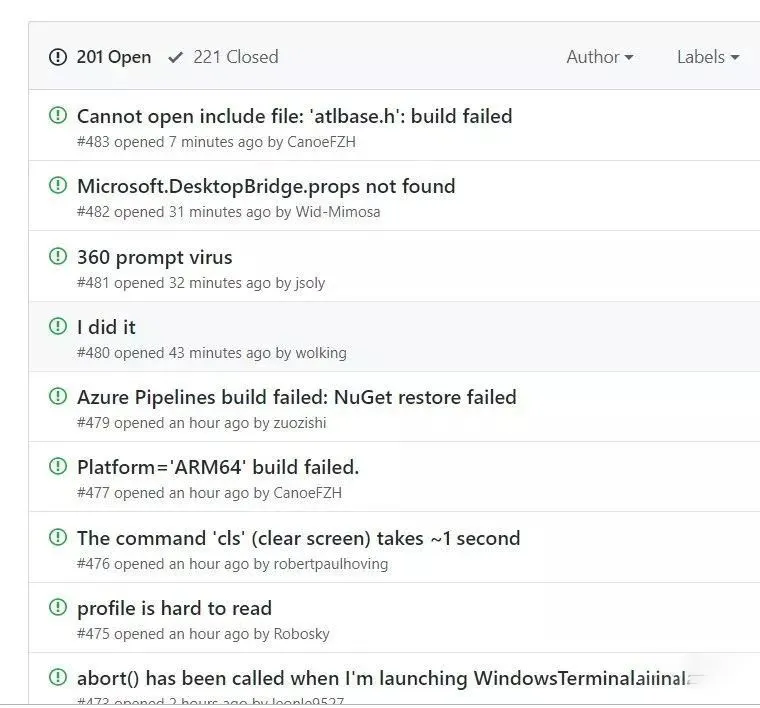Expand the Author filter dropdown
The image size is (760, 708).
tap(600, 57)
